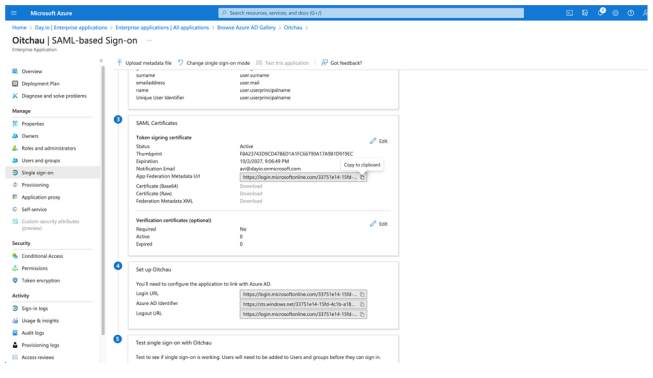Focus the Search resources, services, and docs box
The width and height of the screenshot is (653, 378).
(x=371, y=13)
